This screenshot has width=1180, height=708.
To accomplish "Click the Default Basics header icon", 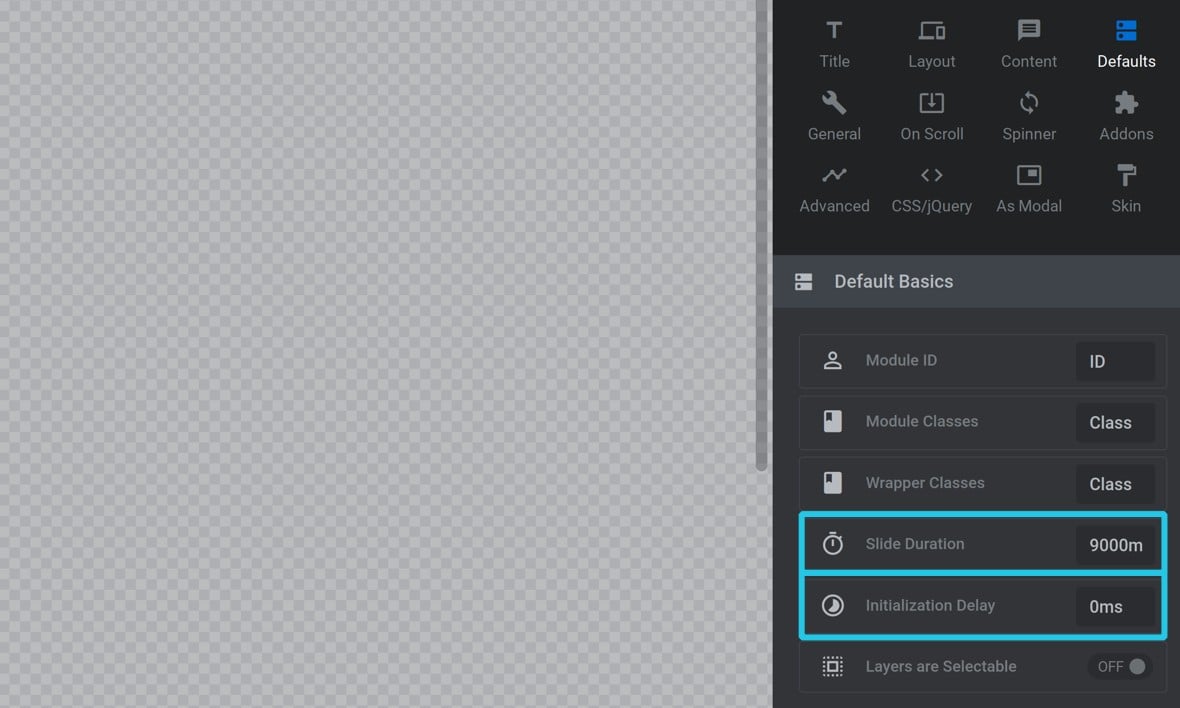I will coord(803,282).
